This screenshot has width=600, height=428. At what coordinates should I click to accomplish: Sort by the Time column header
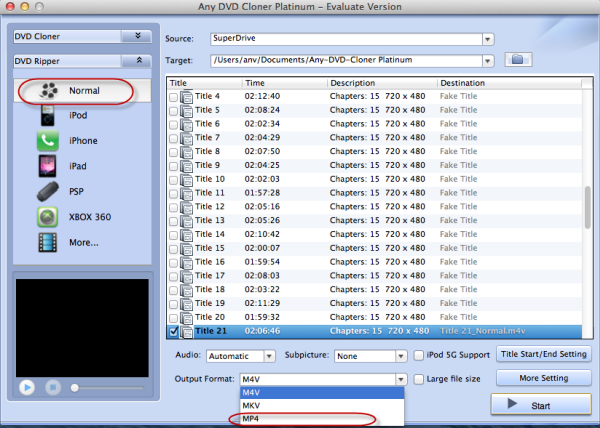pos(285,83)
